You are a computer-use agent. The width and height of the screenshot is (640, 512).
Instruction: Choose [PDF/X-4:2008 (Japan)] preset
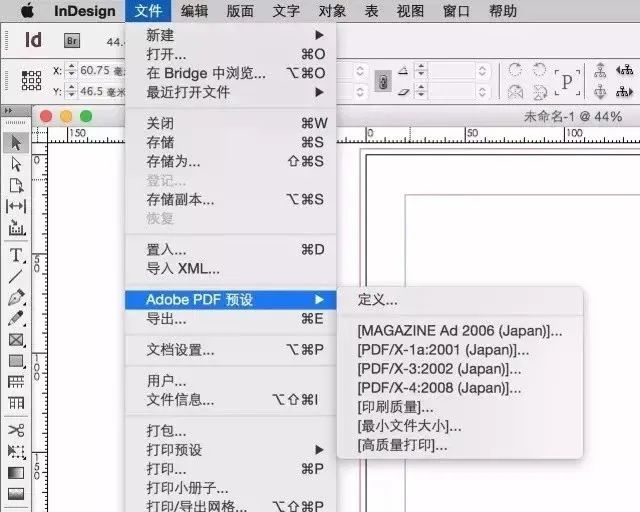tap(460, 388)
